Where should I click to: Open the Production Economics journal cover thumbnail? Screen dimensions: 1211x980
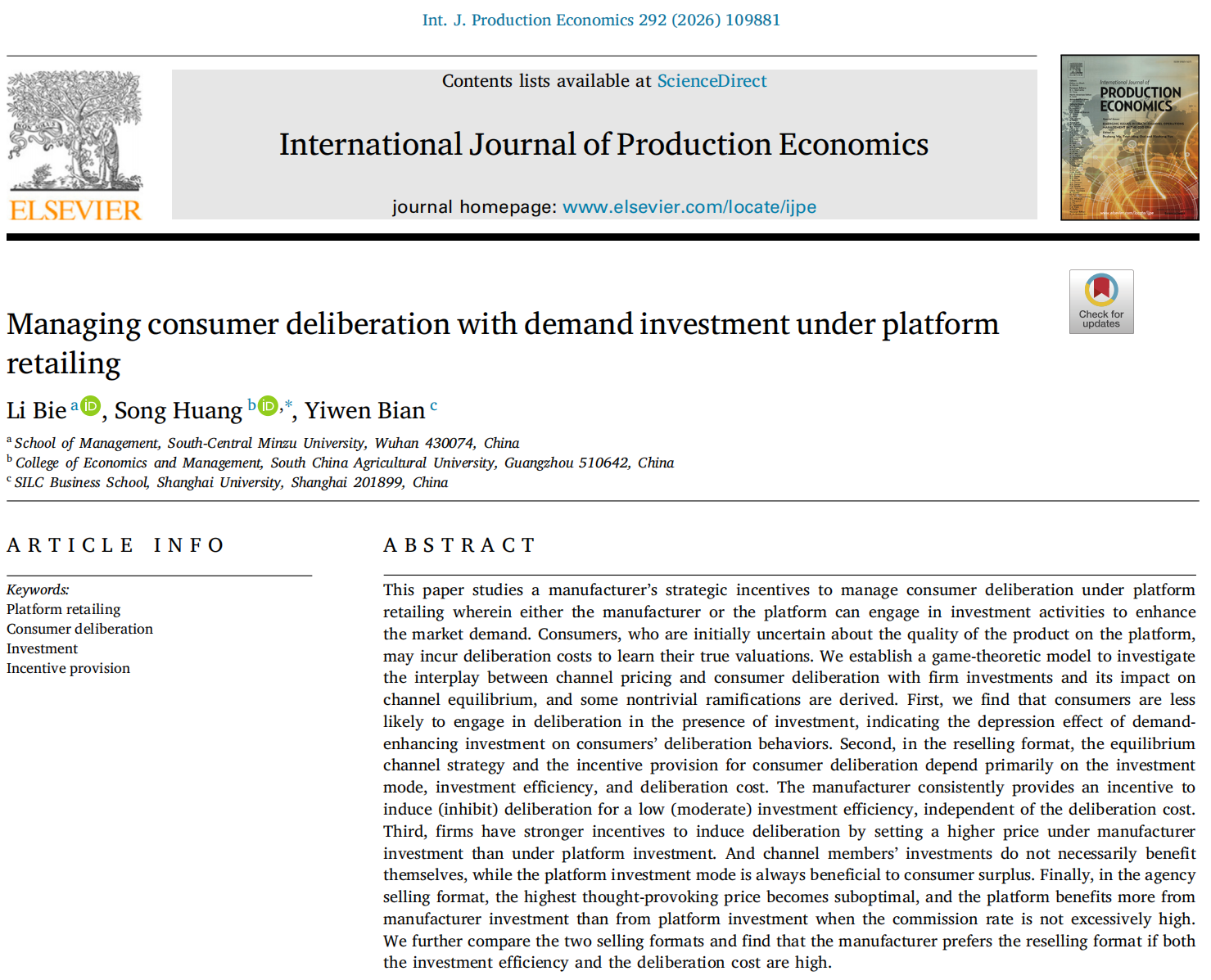1129,138
